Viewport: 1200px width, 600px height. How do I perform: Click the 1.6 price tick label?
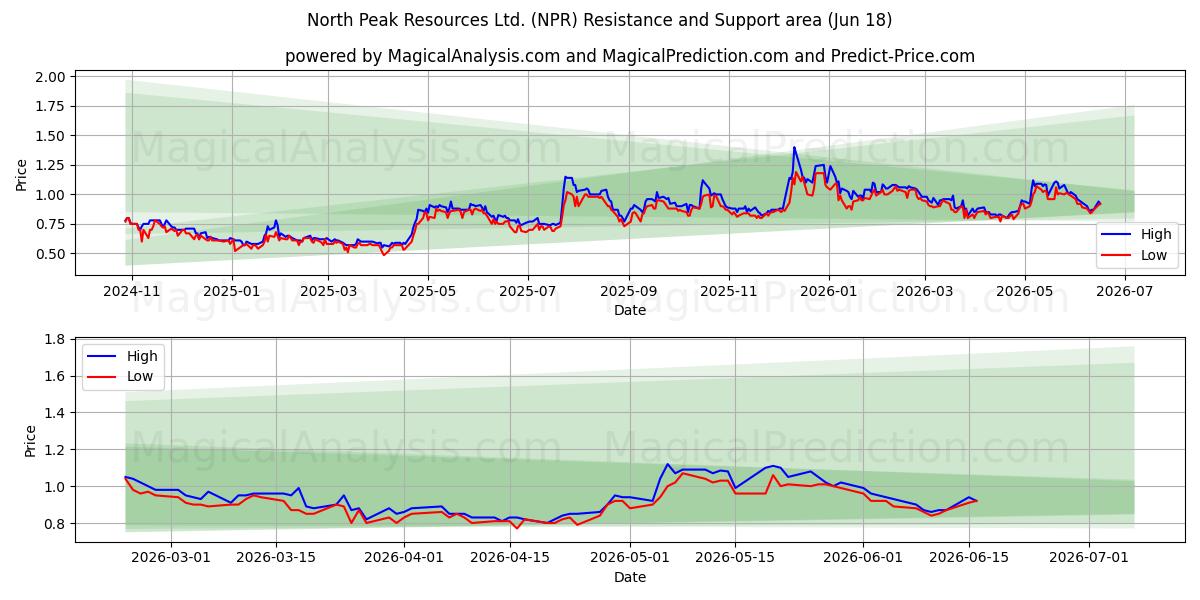coord(56,377)
